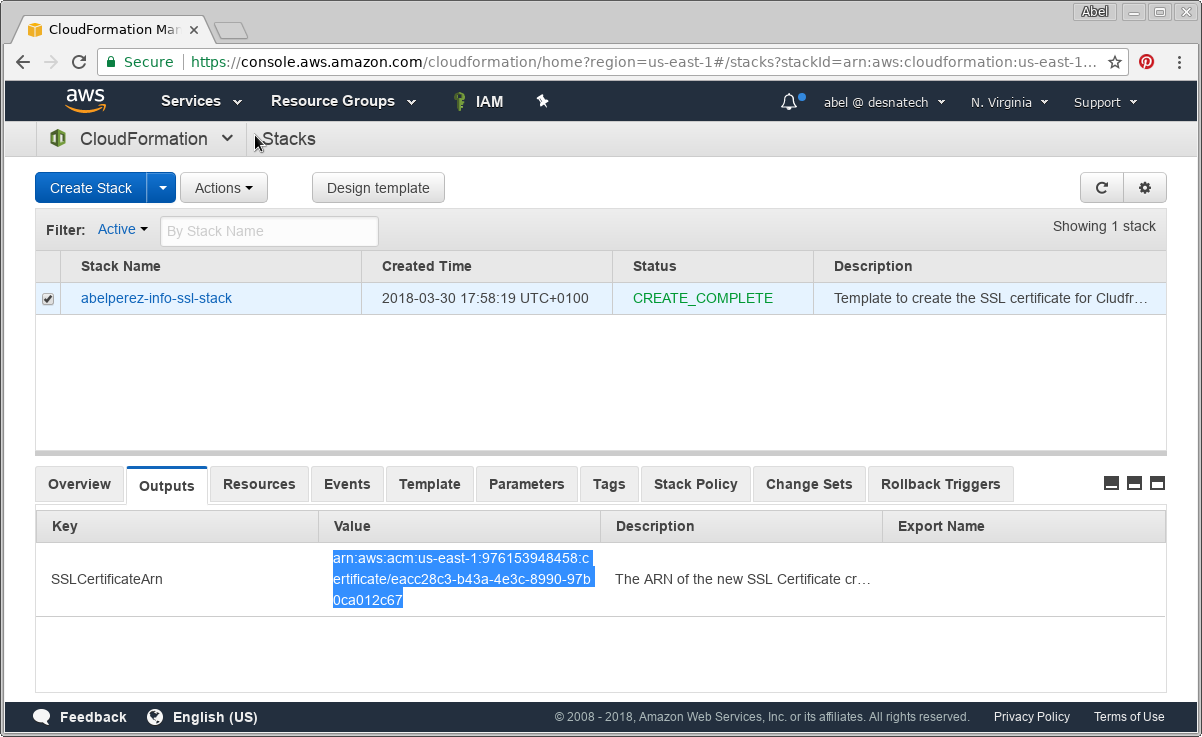The image size is (1202, 737).
Task: Click the secure padlock site info
Action: [141, 62]
